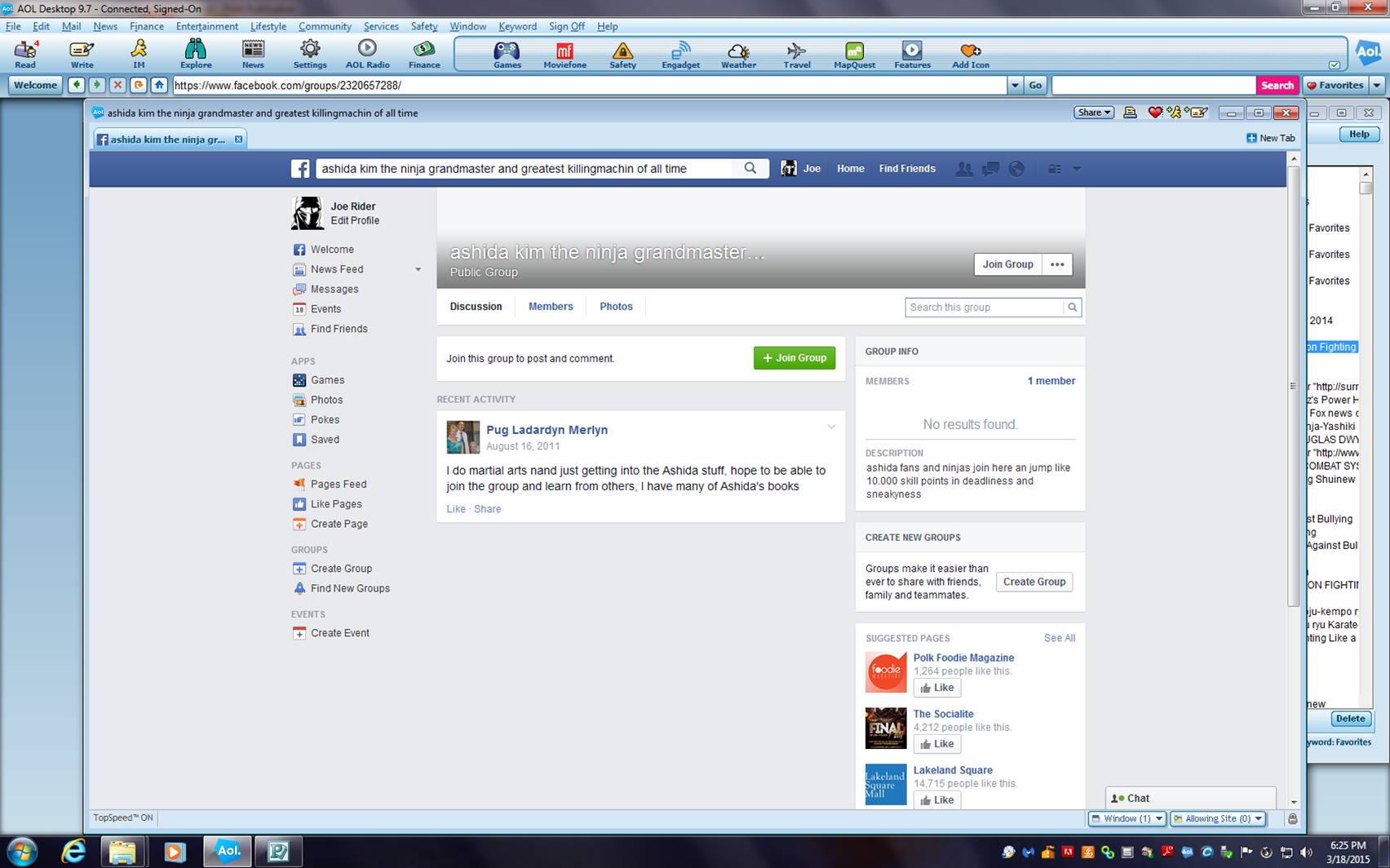Image resolution: width=1390 pixels, height=868 pixels.
Task: Click the stop loading X icon
Action: (x=117, y=85)
